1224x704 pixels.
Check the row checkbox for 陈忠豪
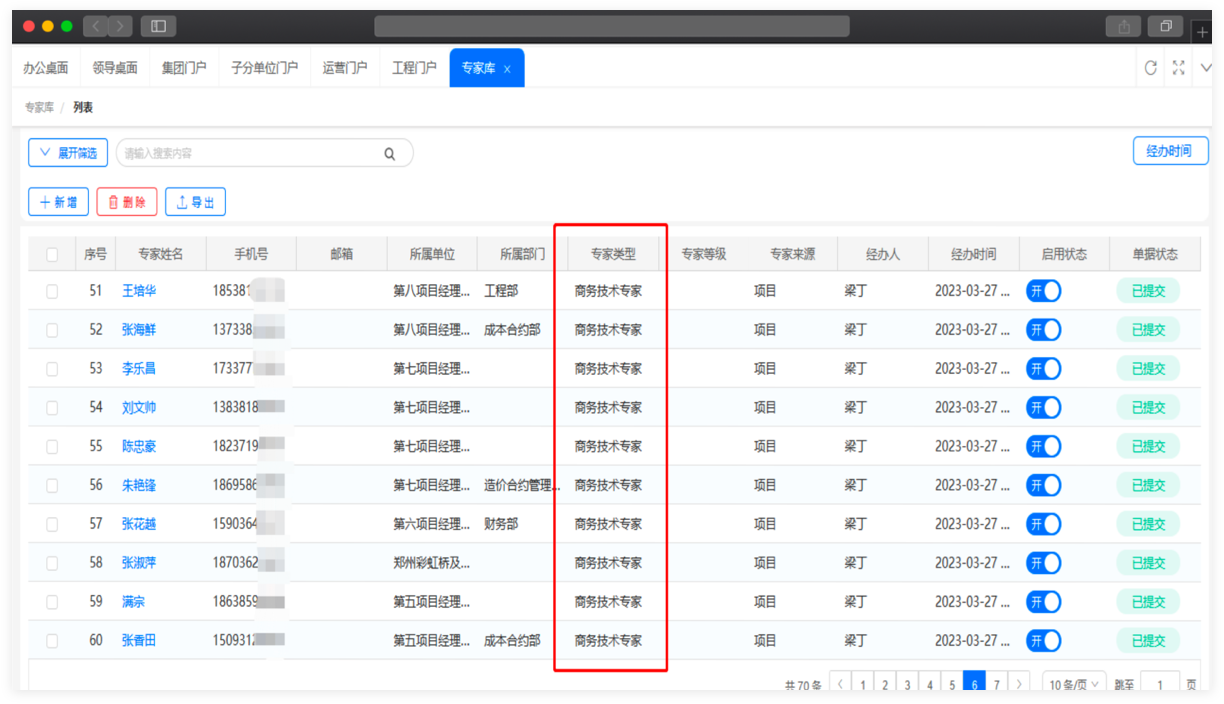(52, 446)
